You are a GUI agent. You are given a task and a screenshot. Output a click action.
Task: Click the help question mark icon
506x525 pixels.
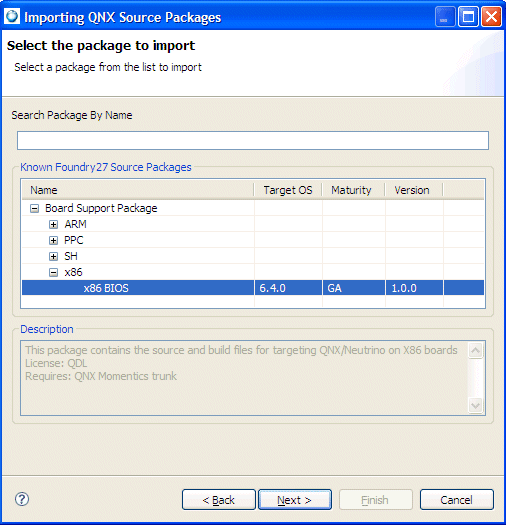click(22, 499)
